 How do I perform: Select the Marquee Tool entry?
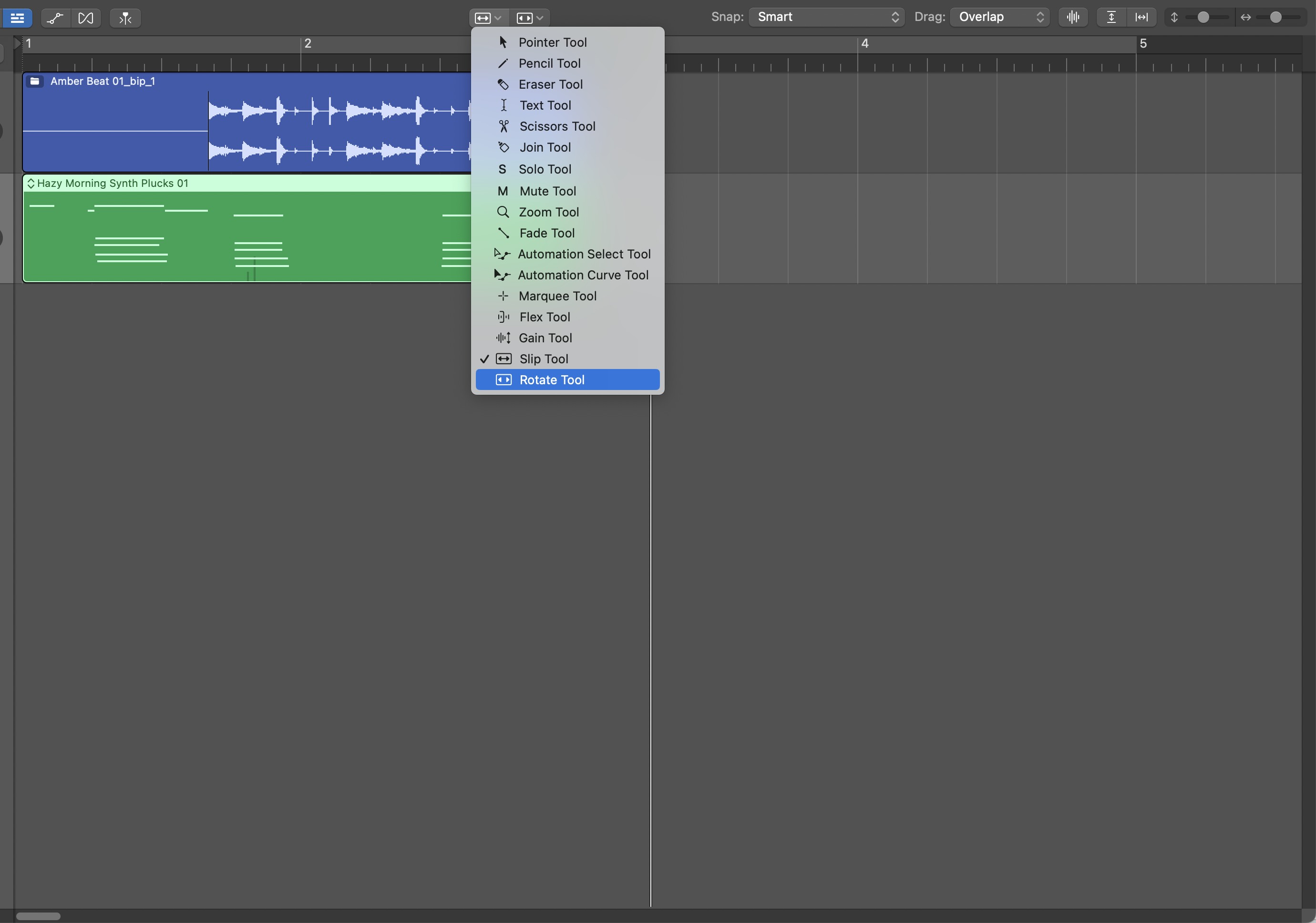(x=567, y=296)
